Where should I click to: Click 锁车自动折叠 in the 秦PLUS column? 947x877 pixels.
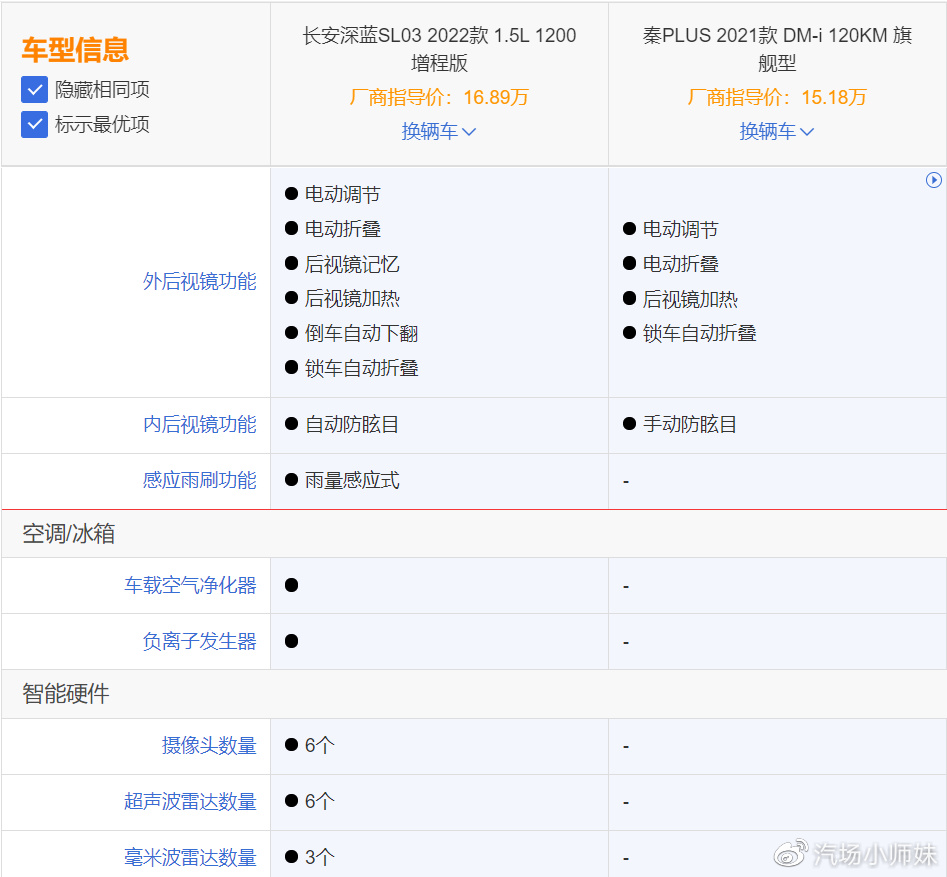[x=699, y=333]
